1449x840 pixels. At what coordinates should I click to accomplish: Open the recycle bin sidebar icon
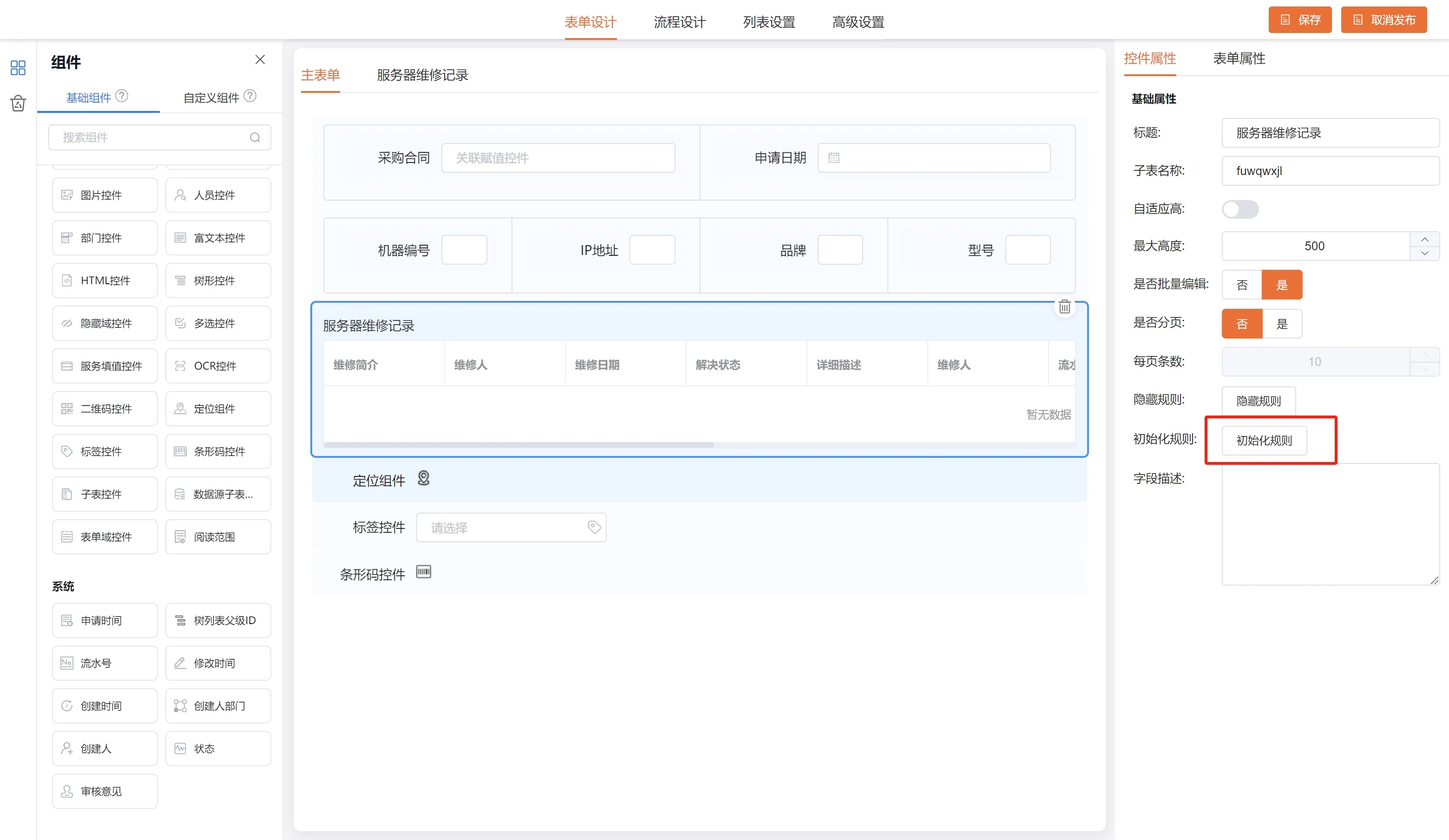pyautogui.click(x=18, y=104)
